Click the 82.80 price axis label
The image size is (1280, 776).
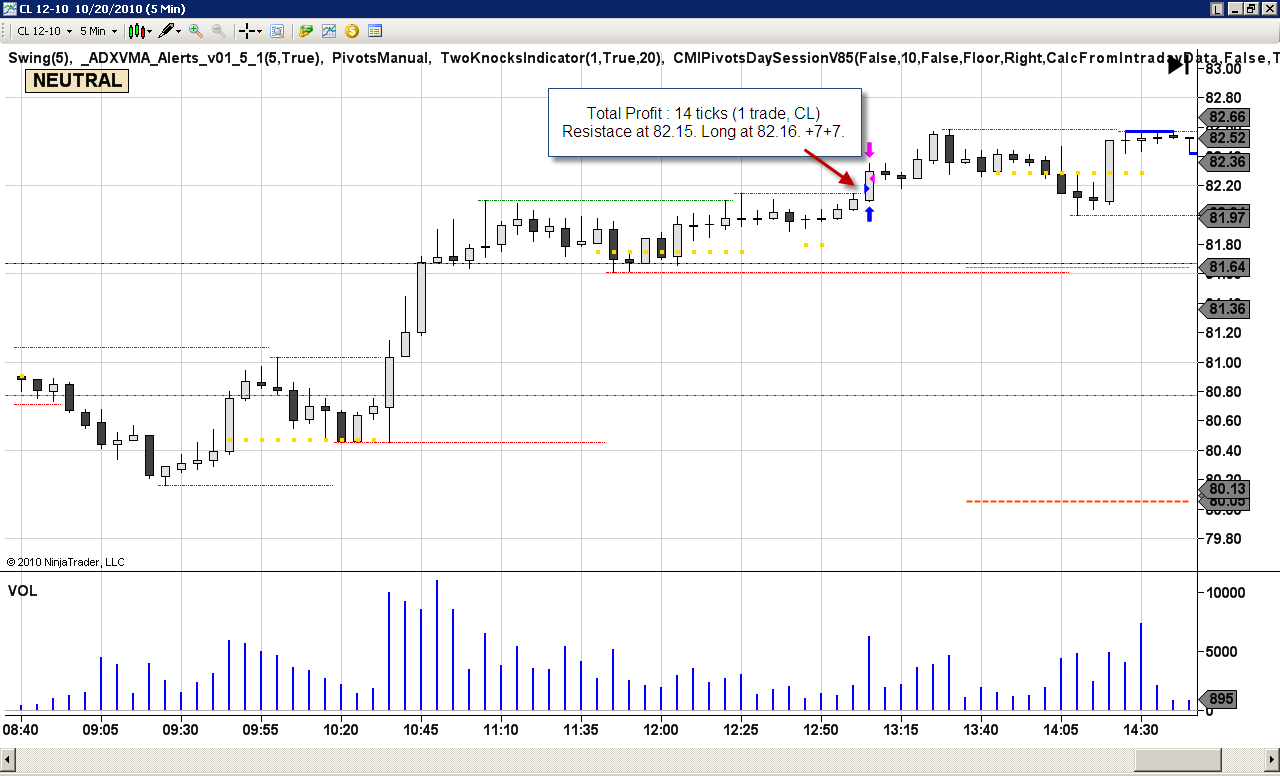point(1225,98)
